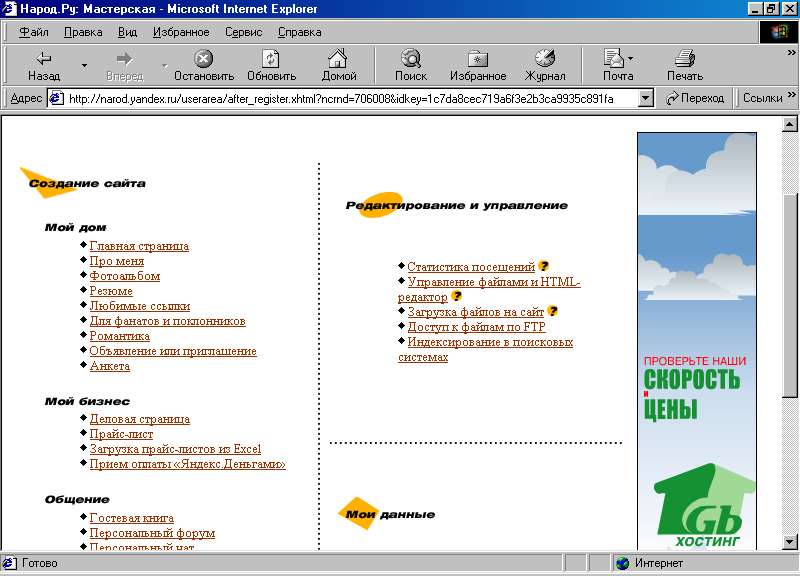Open the Сервис menu
Screen dimensions: 800x576
pos(244,32)
